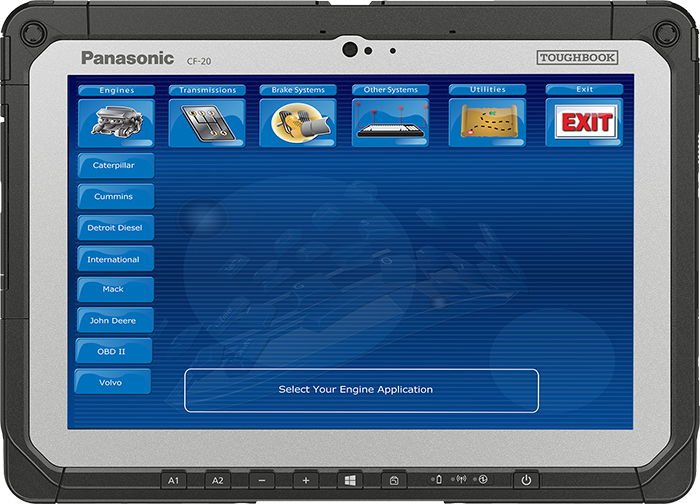The height and width of the screenshot is (504, 700).
Task: Choose the Detroit Diesel engine button
Action: pos(116,228)
